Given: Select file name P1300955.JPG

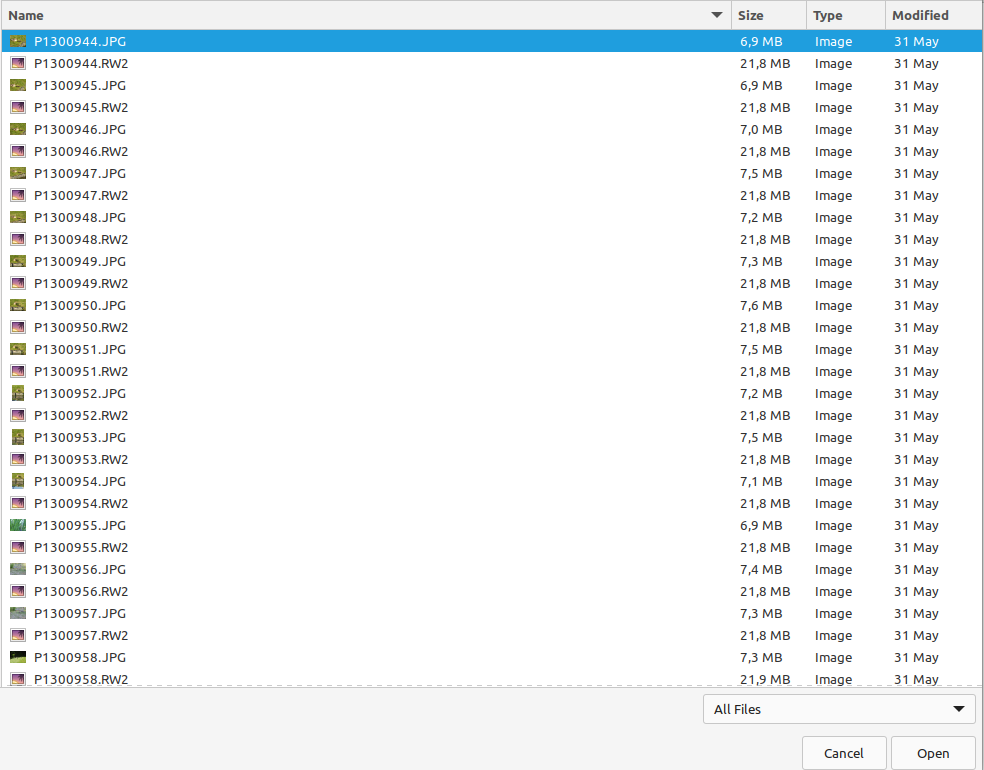Looking at the screenshot, I should tap(80, 525).
